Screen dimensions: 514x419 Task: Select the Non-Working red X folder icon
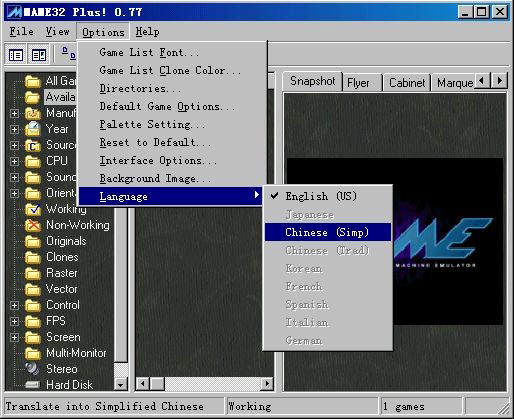33,225
